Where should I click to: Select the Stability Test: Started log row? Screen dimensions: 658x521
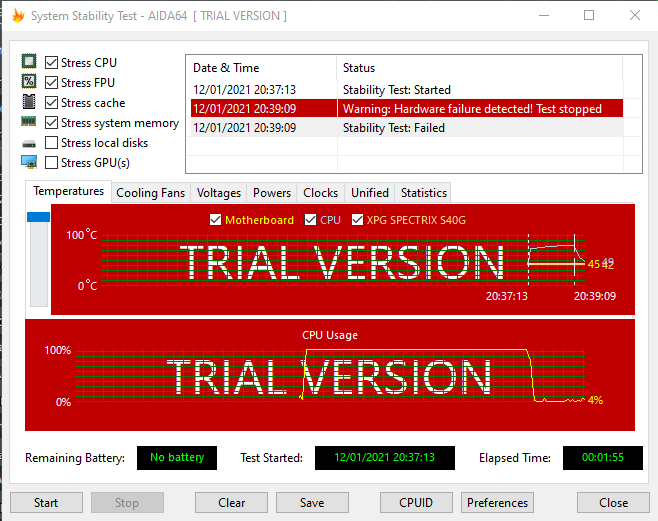(406, 90)
